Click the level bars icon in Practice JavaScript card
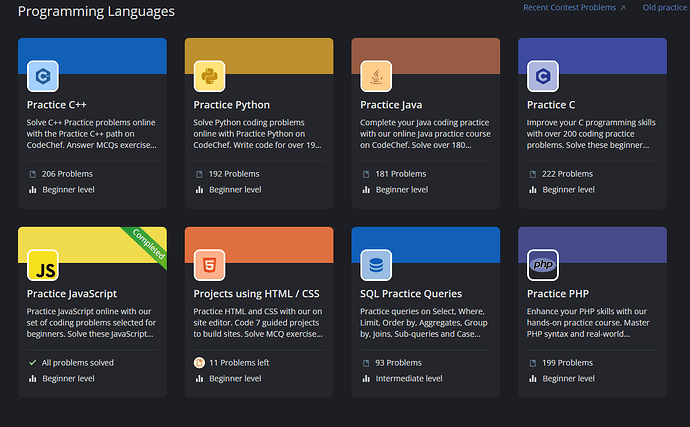The image size is (690, 427). (x=33, y=379)
